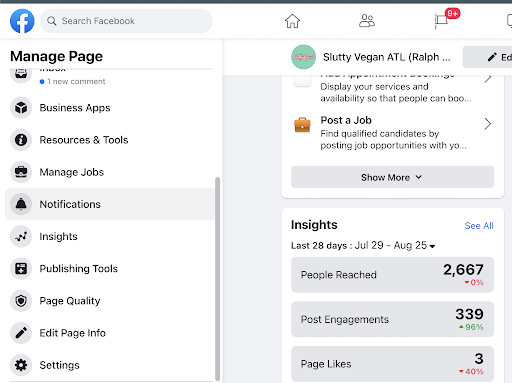Viewport: 512px width, 383px height.
Task: Open Settings menu item
Action: (x=109, y=365)
